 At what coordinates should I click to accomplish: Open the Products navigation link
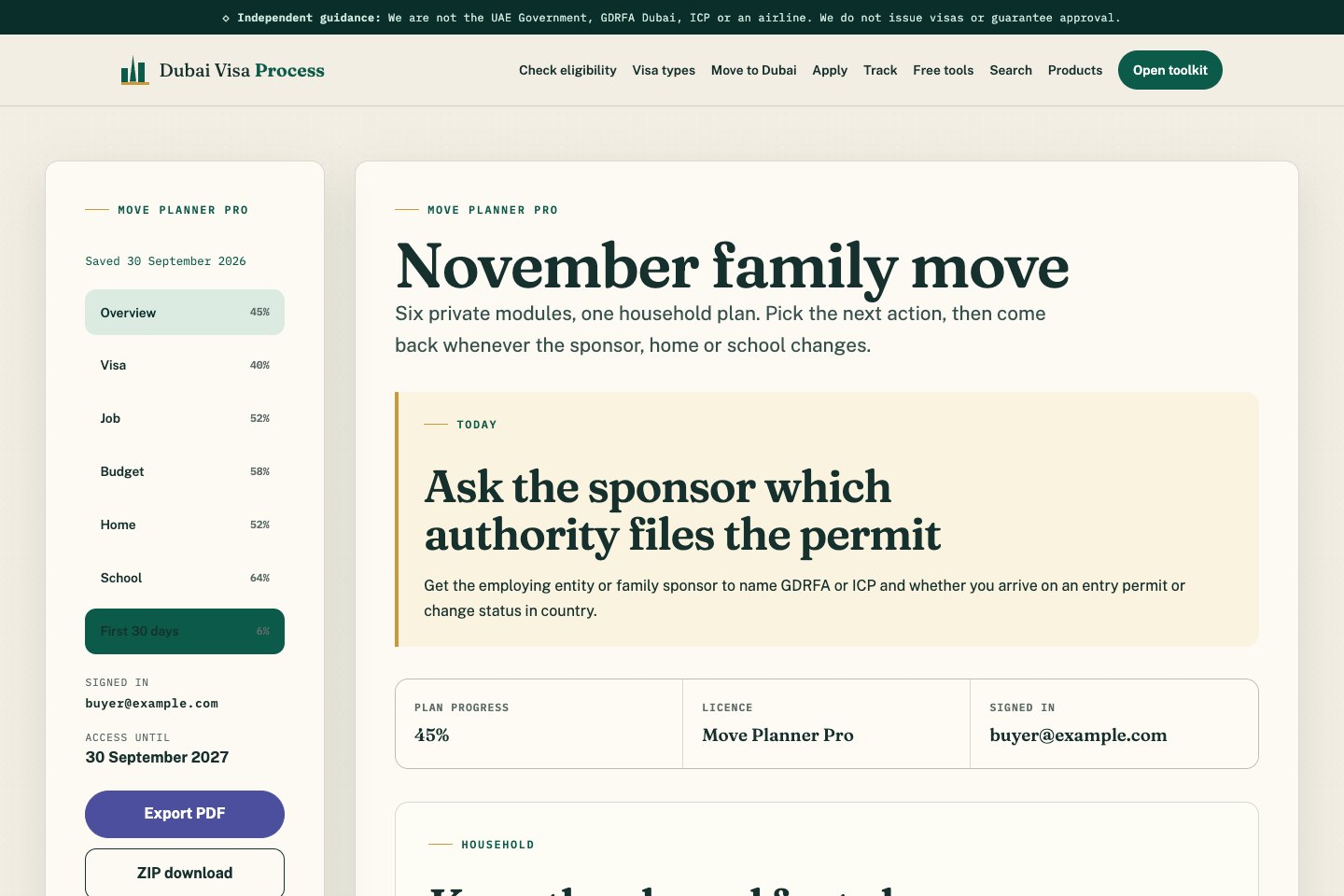point(1075,70)
